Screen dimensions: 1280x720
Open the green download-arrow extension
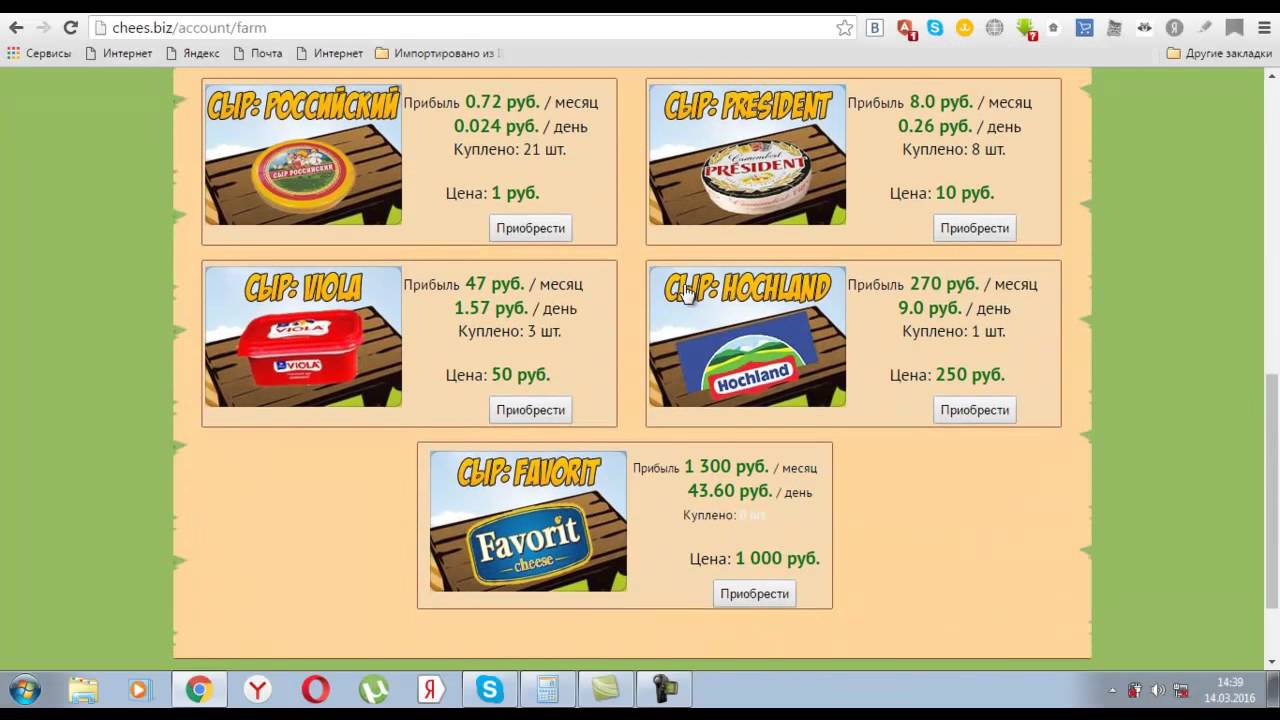tap(1025, 29)
